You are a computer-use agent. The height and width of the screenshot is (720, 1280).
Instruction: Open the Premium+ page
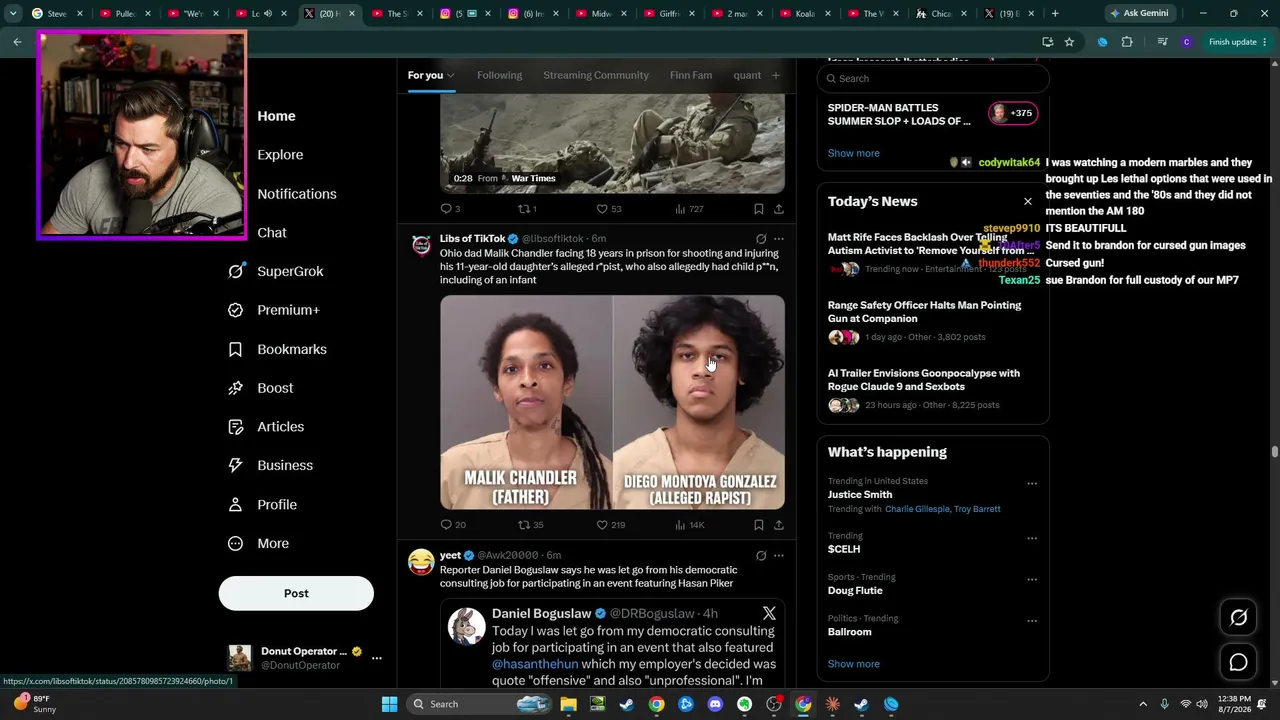(x=274, y=310)
